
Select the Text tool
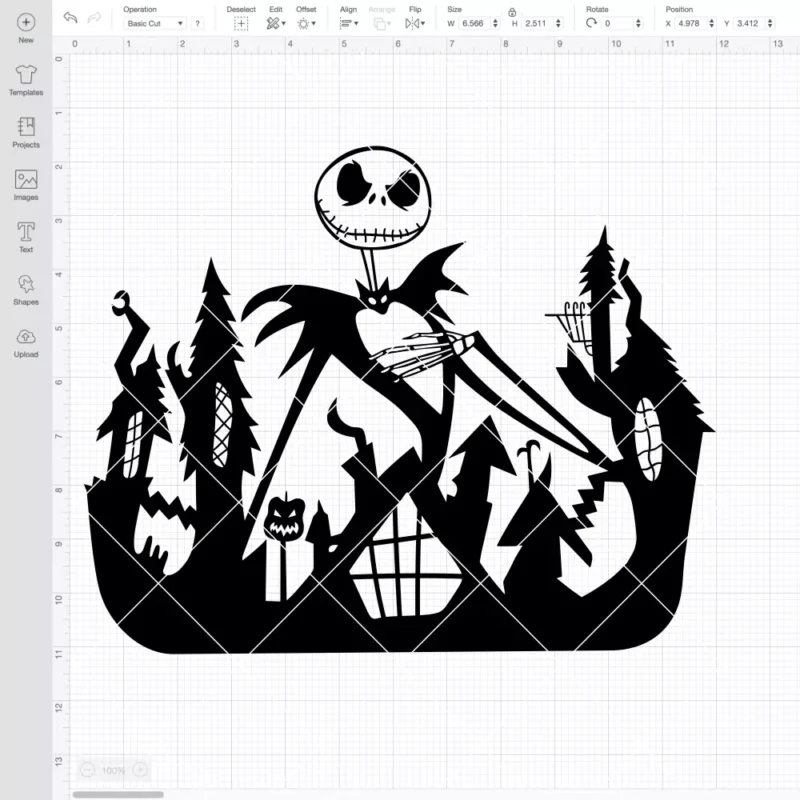(x=26, y=238)
